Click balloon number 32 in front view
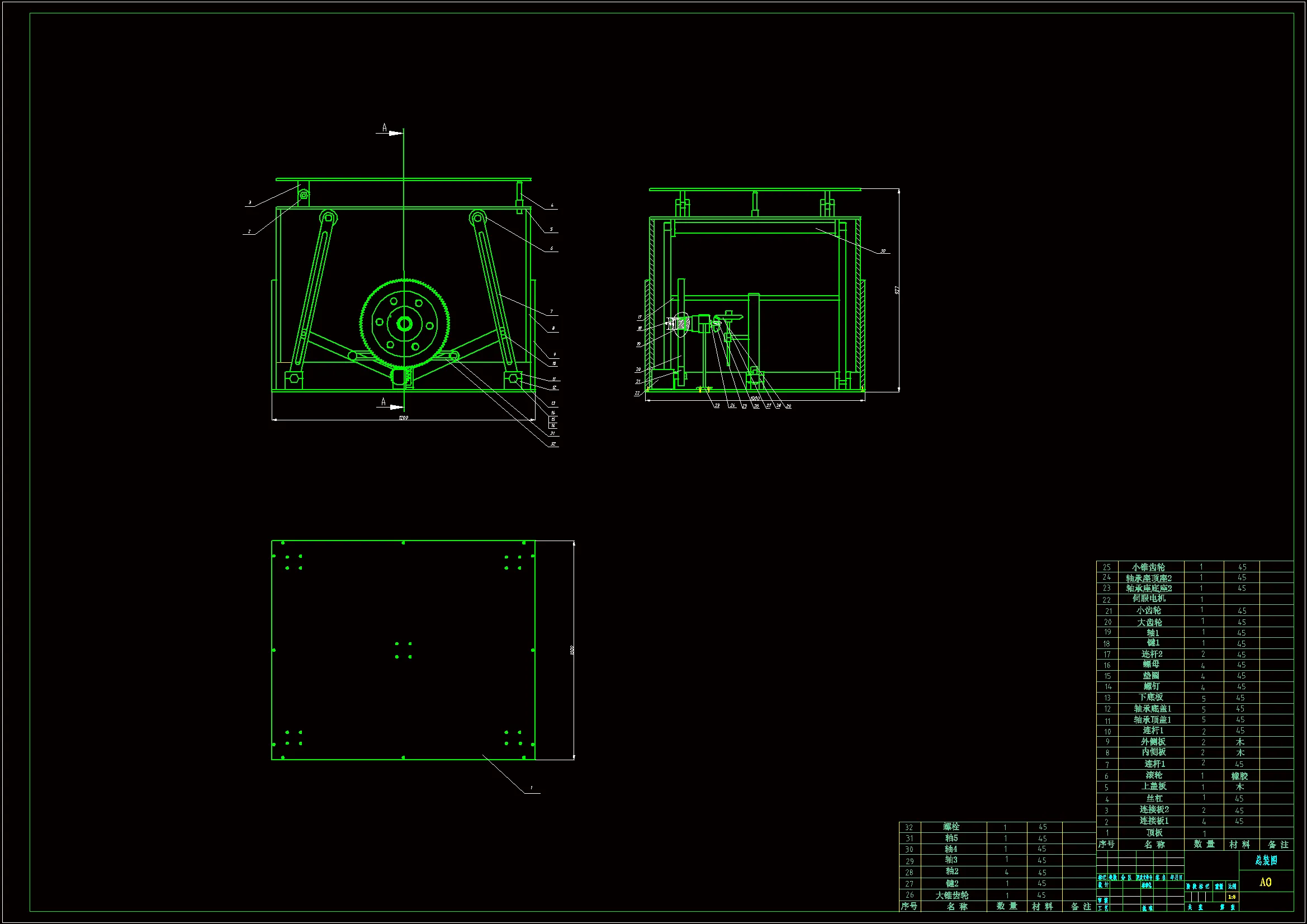This screenshot has height=924, width=1307. click(552, 443)
